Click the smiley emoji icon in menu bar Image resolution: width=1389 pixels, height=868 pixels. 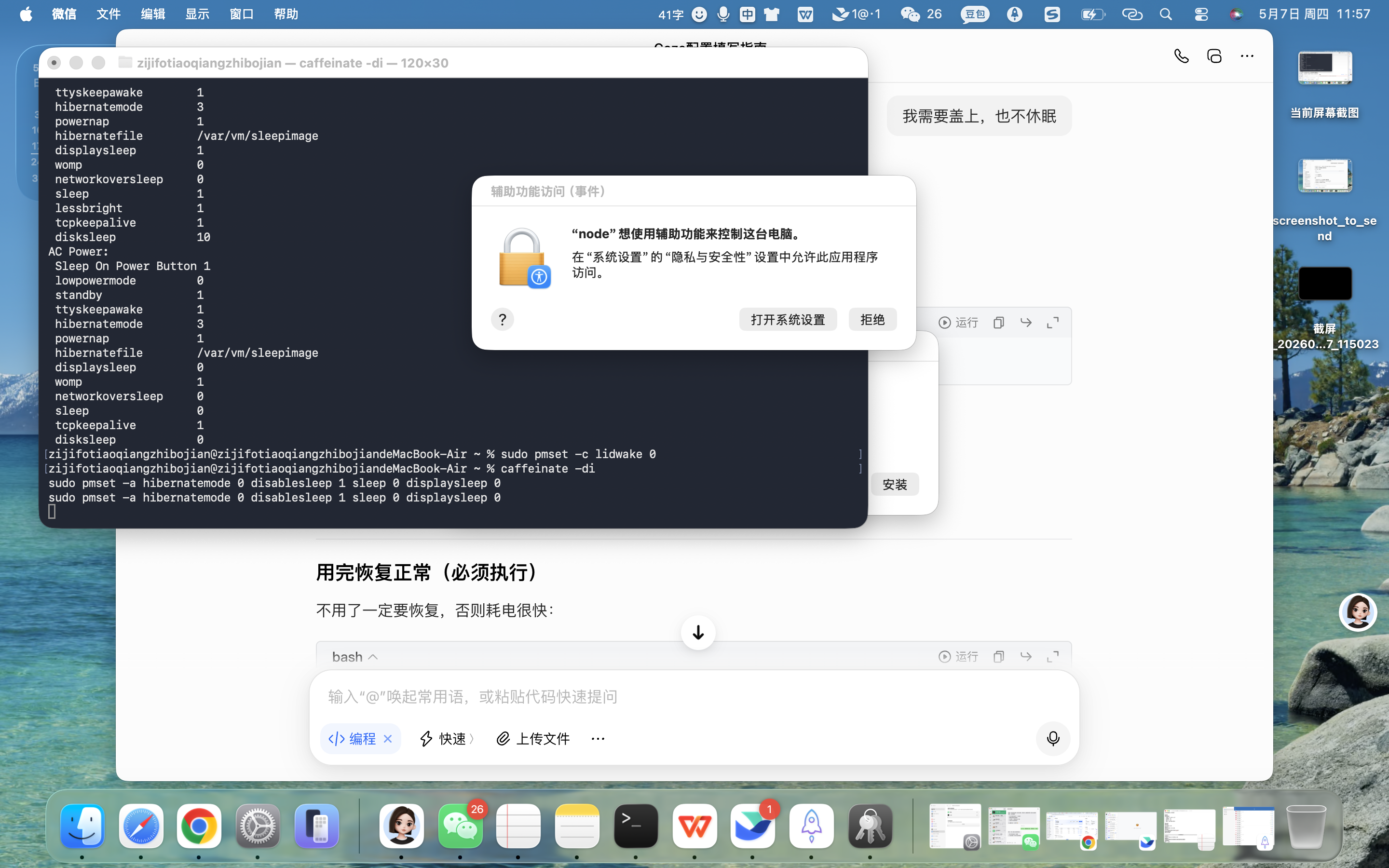(699, 14)
